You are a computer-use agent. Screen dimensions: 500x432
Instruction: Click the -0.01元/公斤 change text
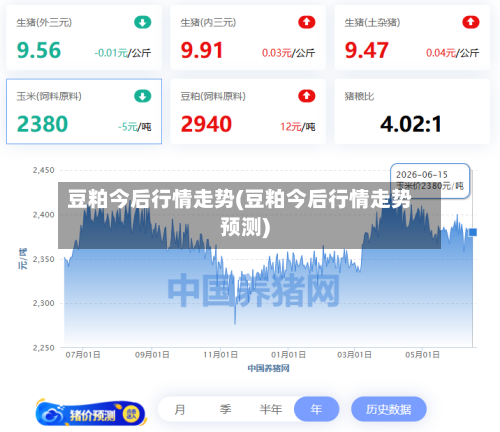tap(122, 53)
